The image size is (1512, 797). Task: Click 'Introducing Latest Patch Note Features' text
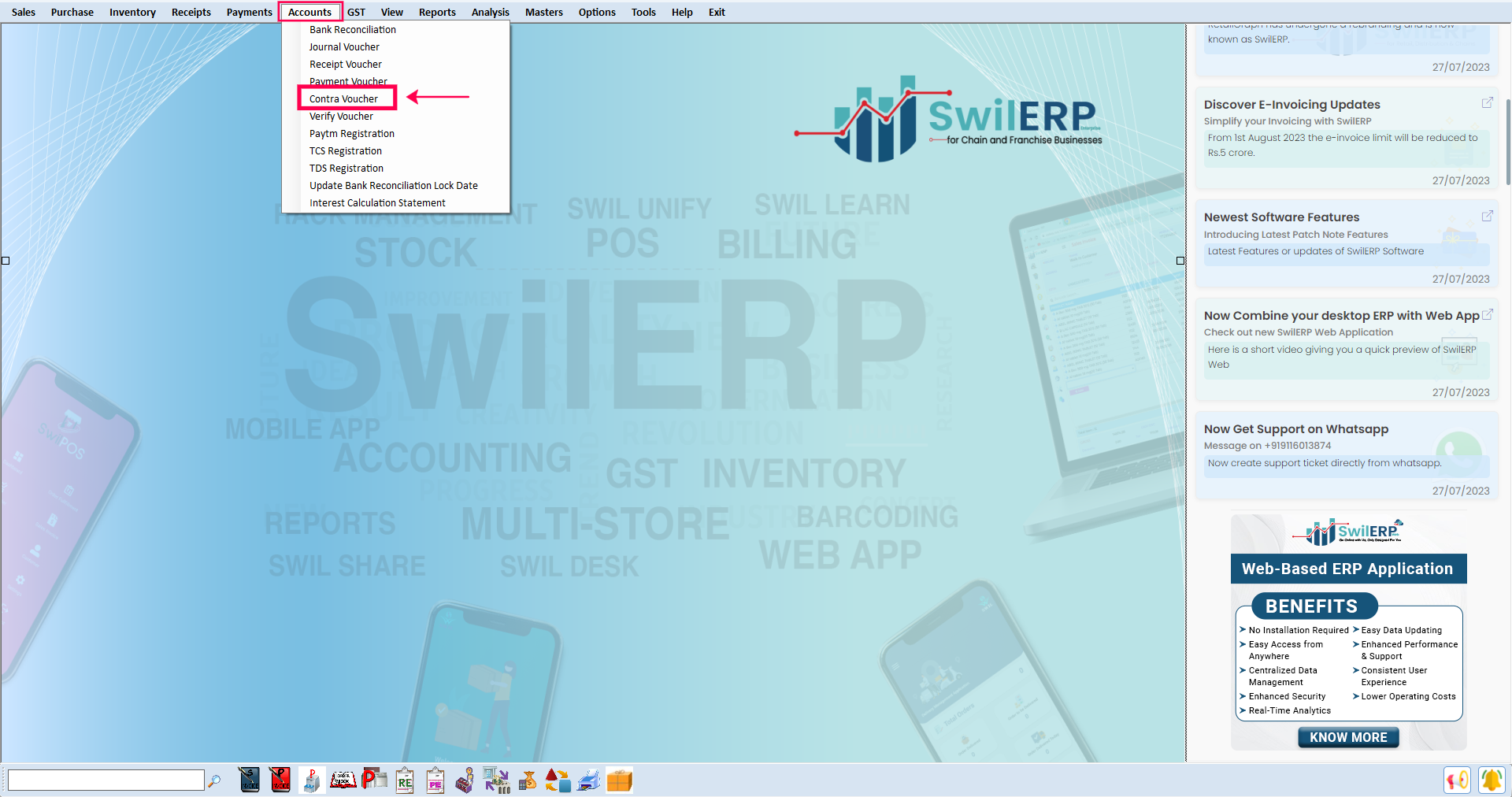coord(1295,235)
